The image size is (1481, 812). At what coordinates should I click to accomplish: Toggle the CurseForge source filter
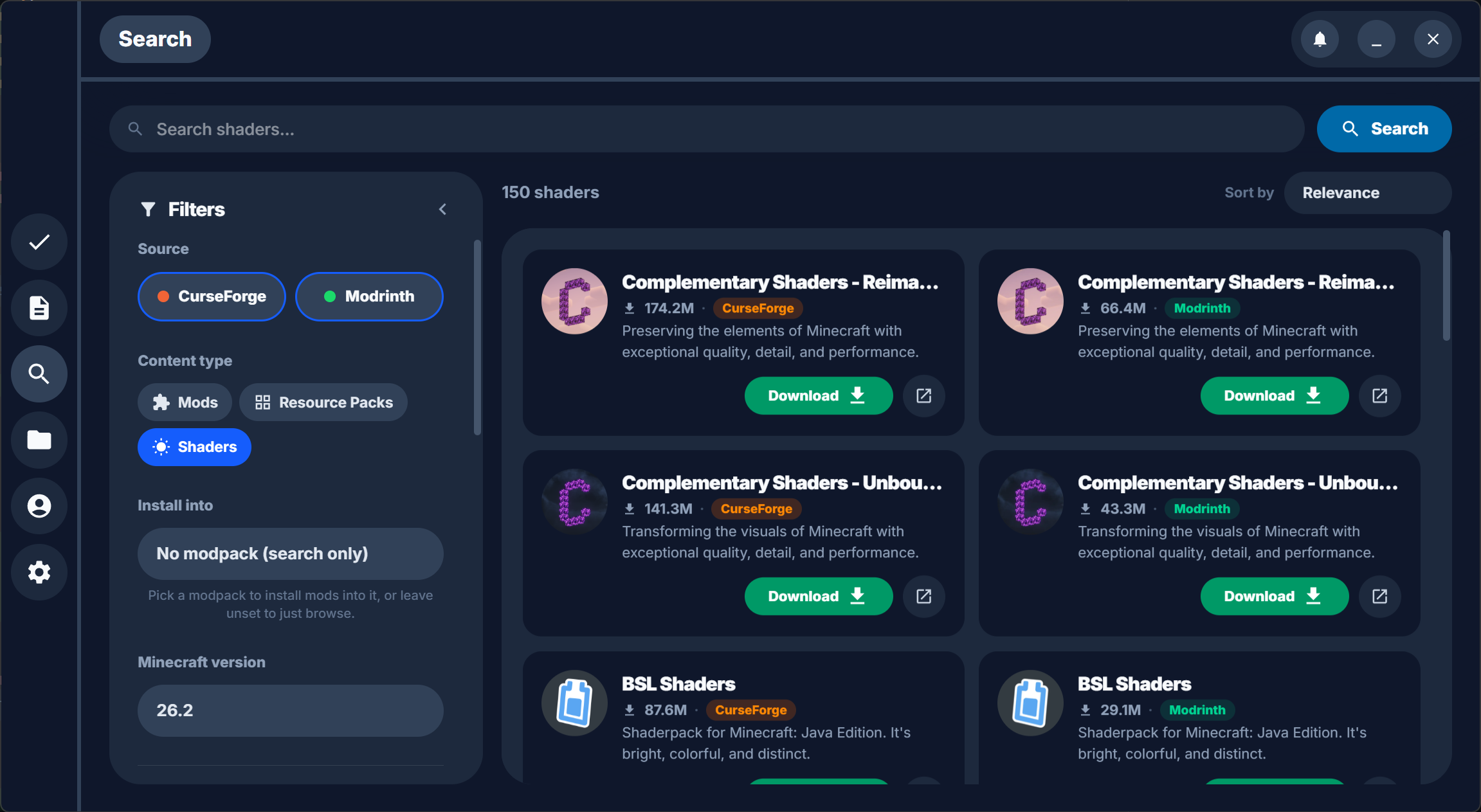pos(212,296)
